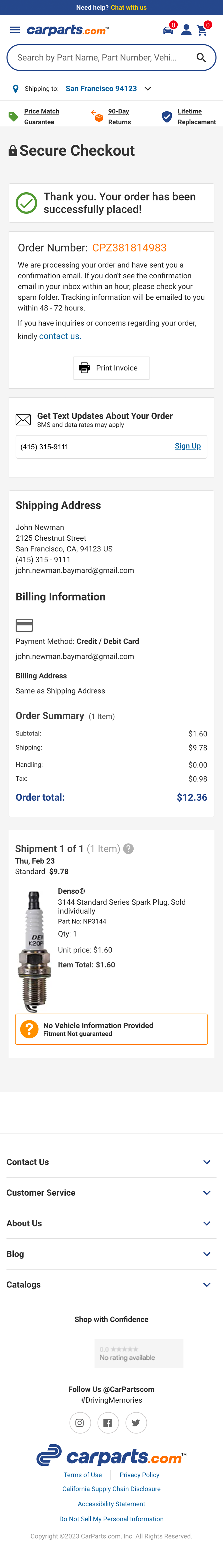The image size is (223, 1568).
Task: Click the Print Invoice button
Action: tap(111, 368)
